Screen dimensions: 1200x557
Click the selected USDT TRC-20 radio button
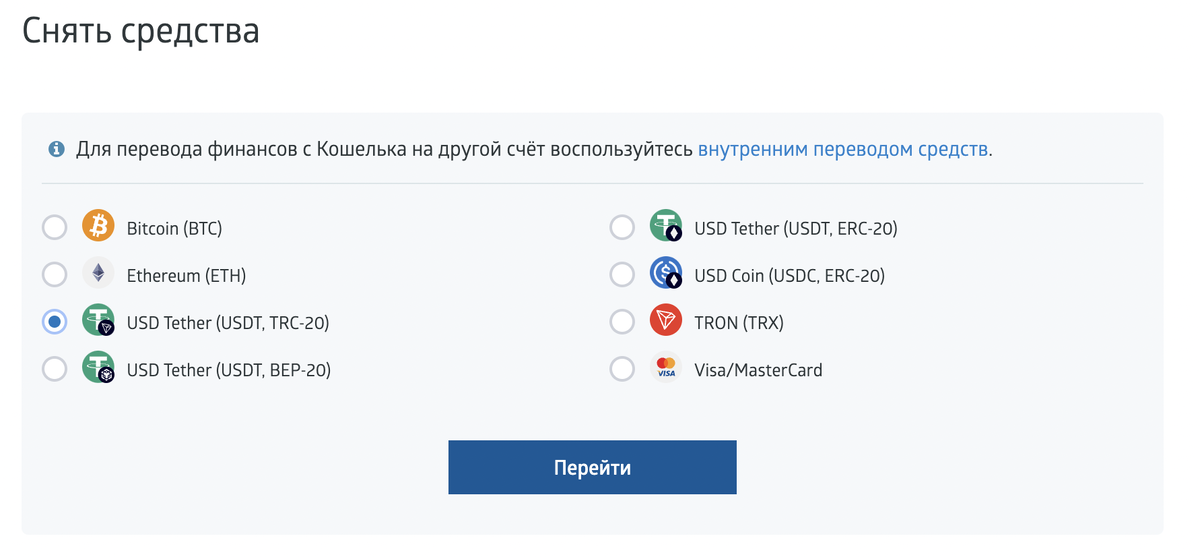click(54, 322)
